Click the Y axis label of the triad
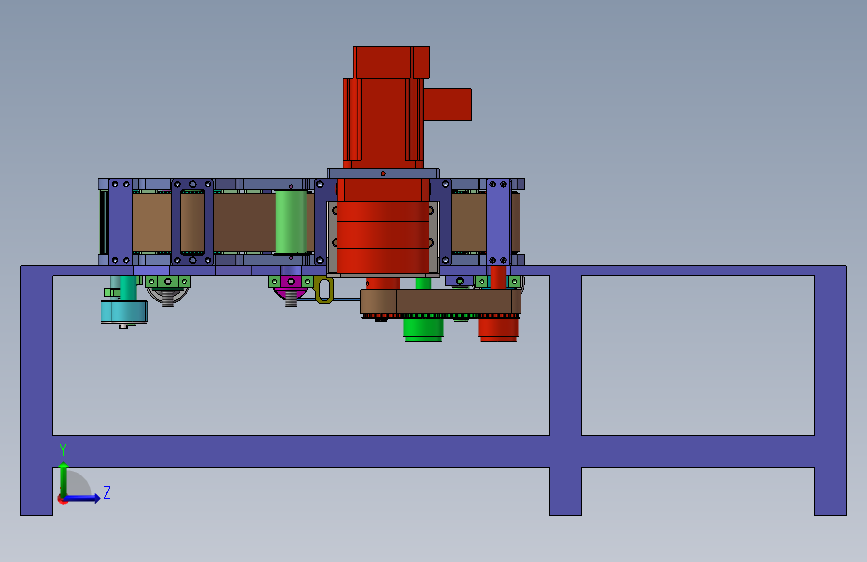 point(63,450)
